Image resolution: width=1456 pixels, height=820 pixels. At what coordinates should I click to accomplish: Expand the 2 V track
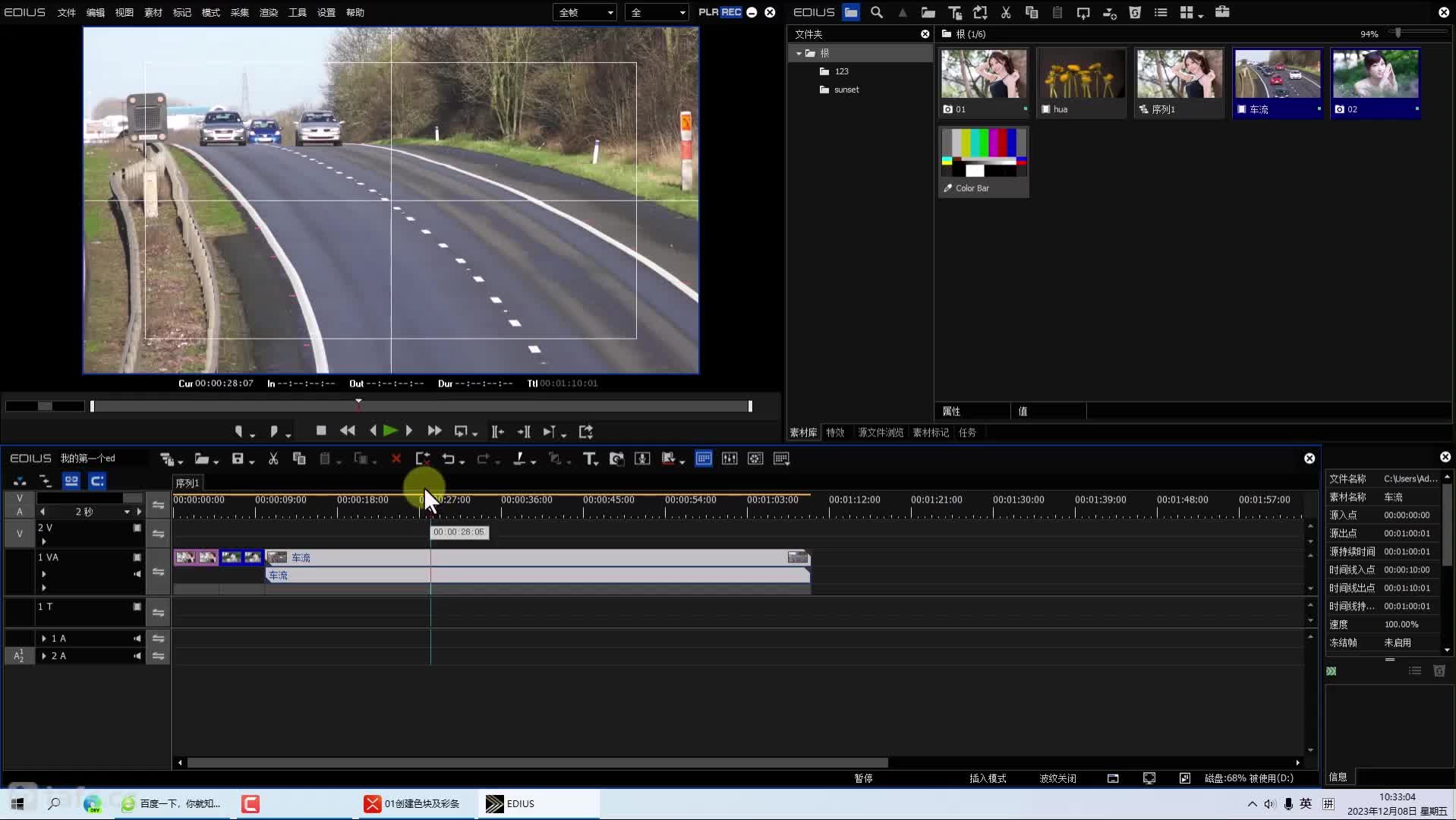[44, 541]
